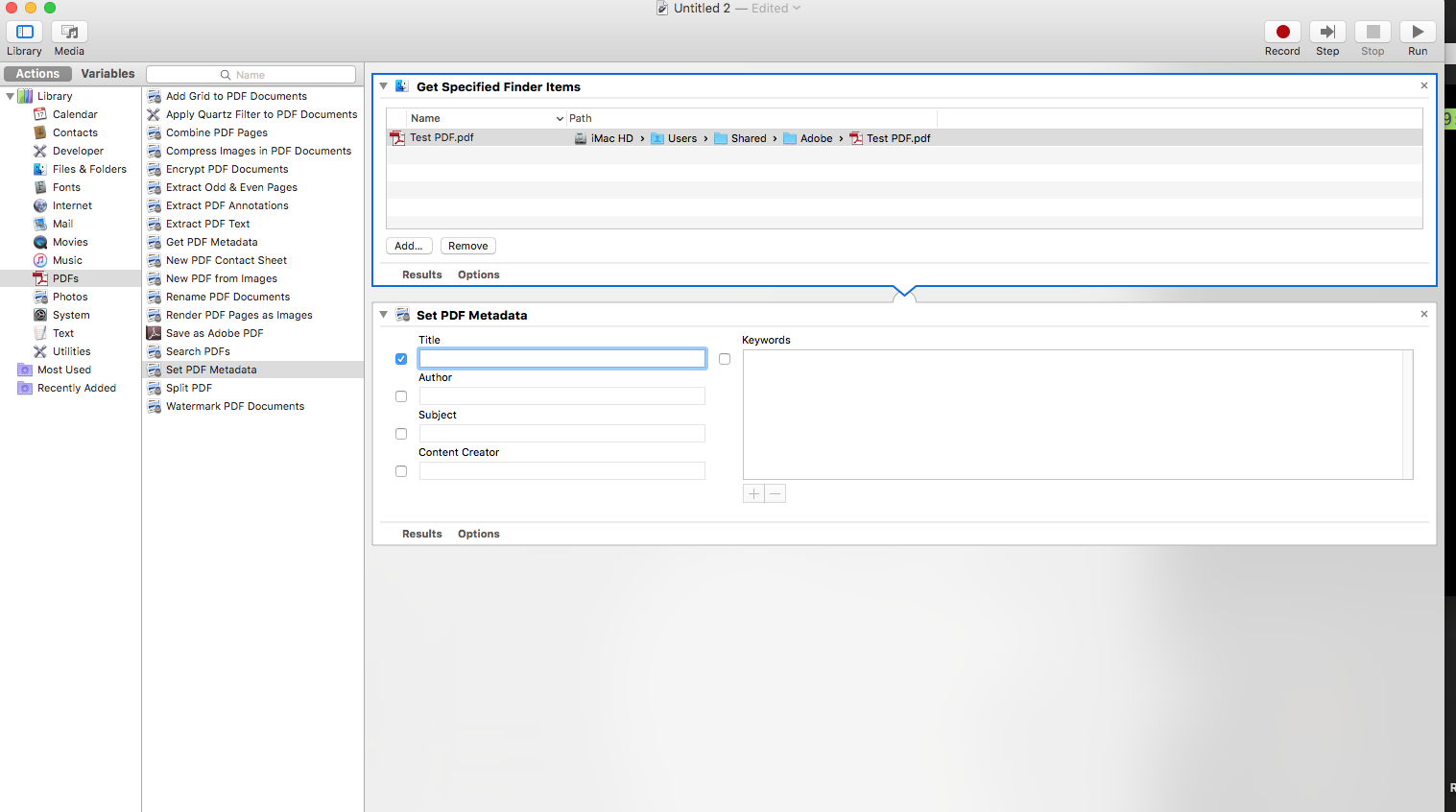Viewport: 1456px width, 812px height.
Task: Switch to the Variables tab
Action: point(107,74)
